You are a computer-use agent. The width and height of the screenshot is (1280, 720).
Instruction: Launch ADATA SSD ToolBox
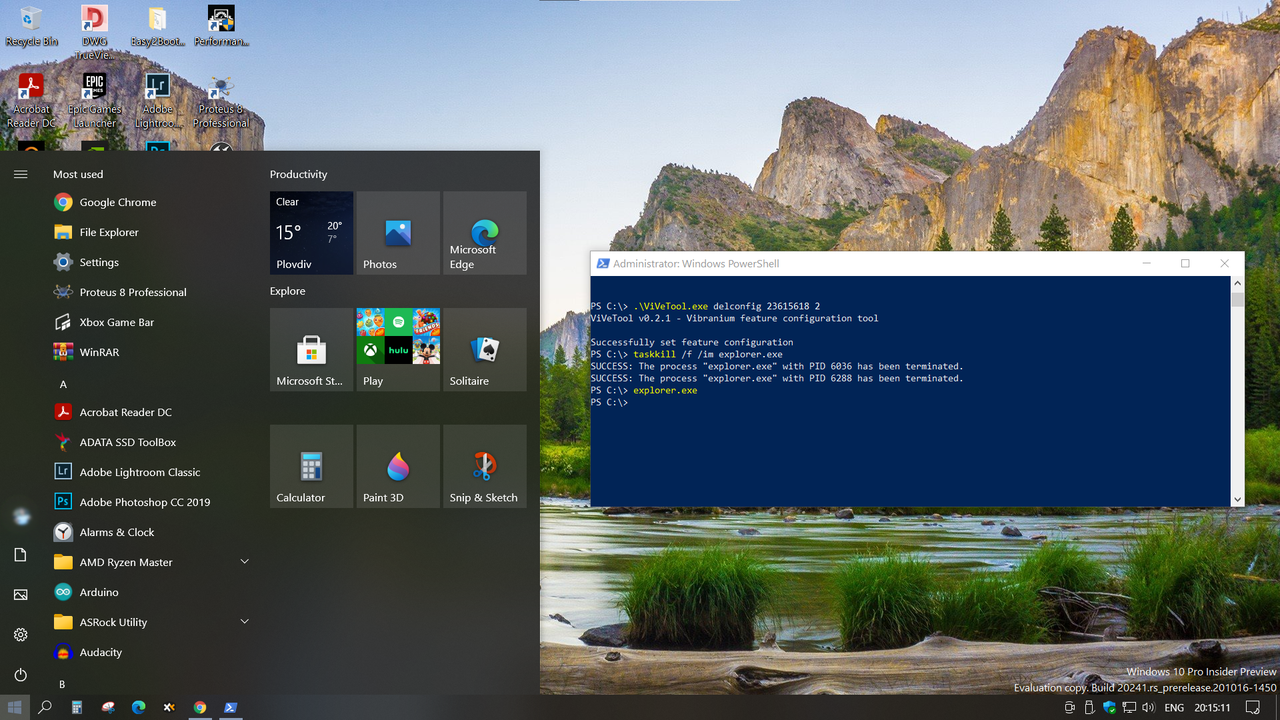(x=150, y=442)
